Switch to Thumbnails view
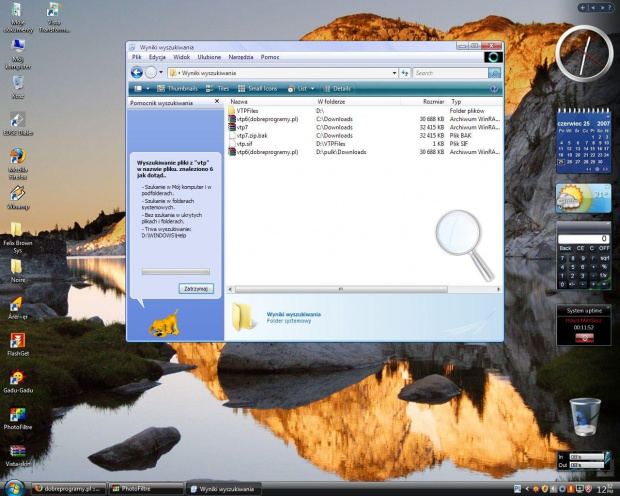This screenshot has width=620, height=496. point(178,89)
